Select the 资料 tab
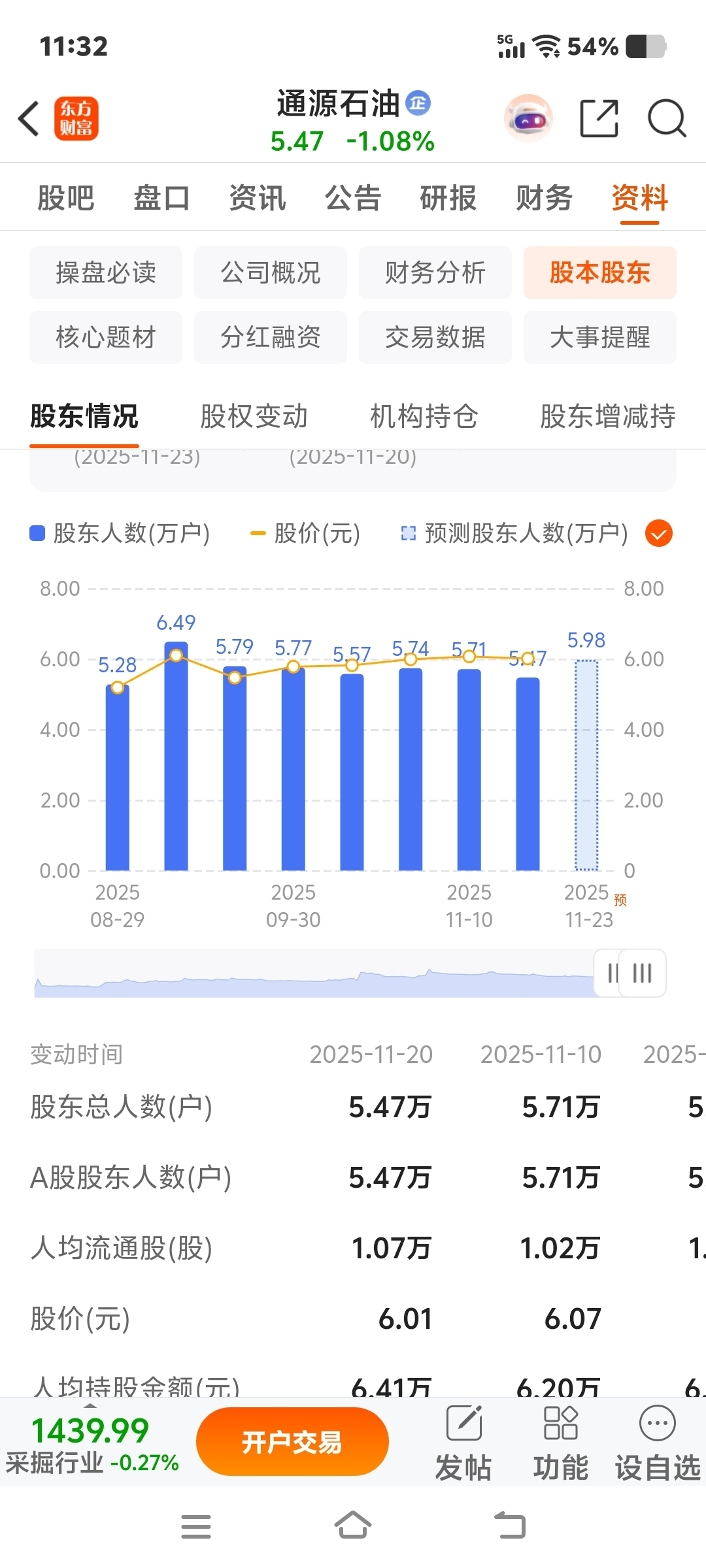 click(x=640, y=198)
